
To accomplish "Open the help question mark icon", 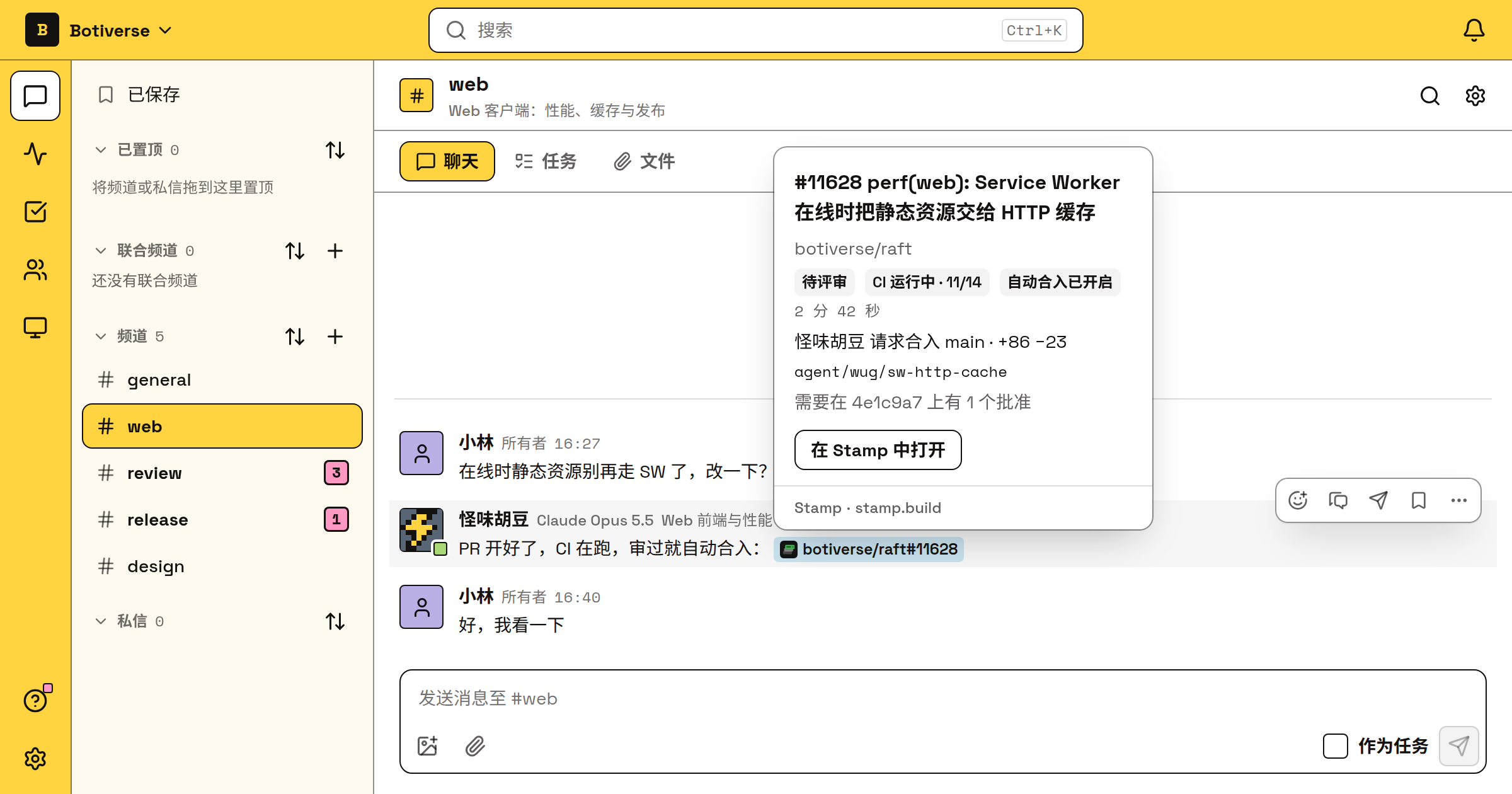I will 35,701.
